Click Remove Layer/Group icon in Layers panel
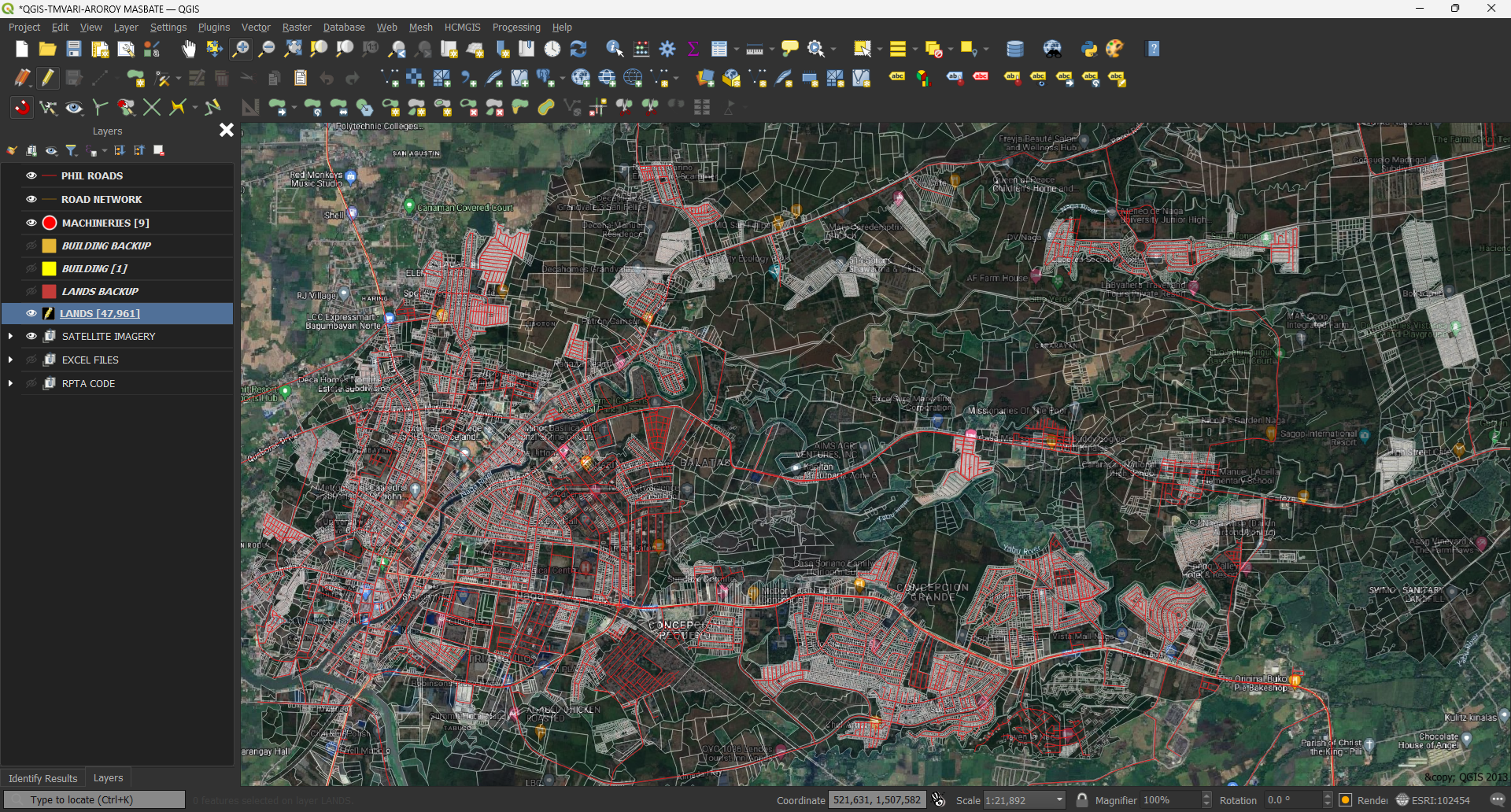 159,150
